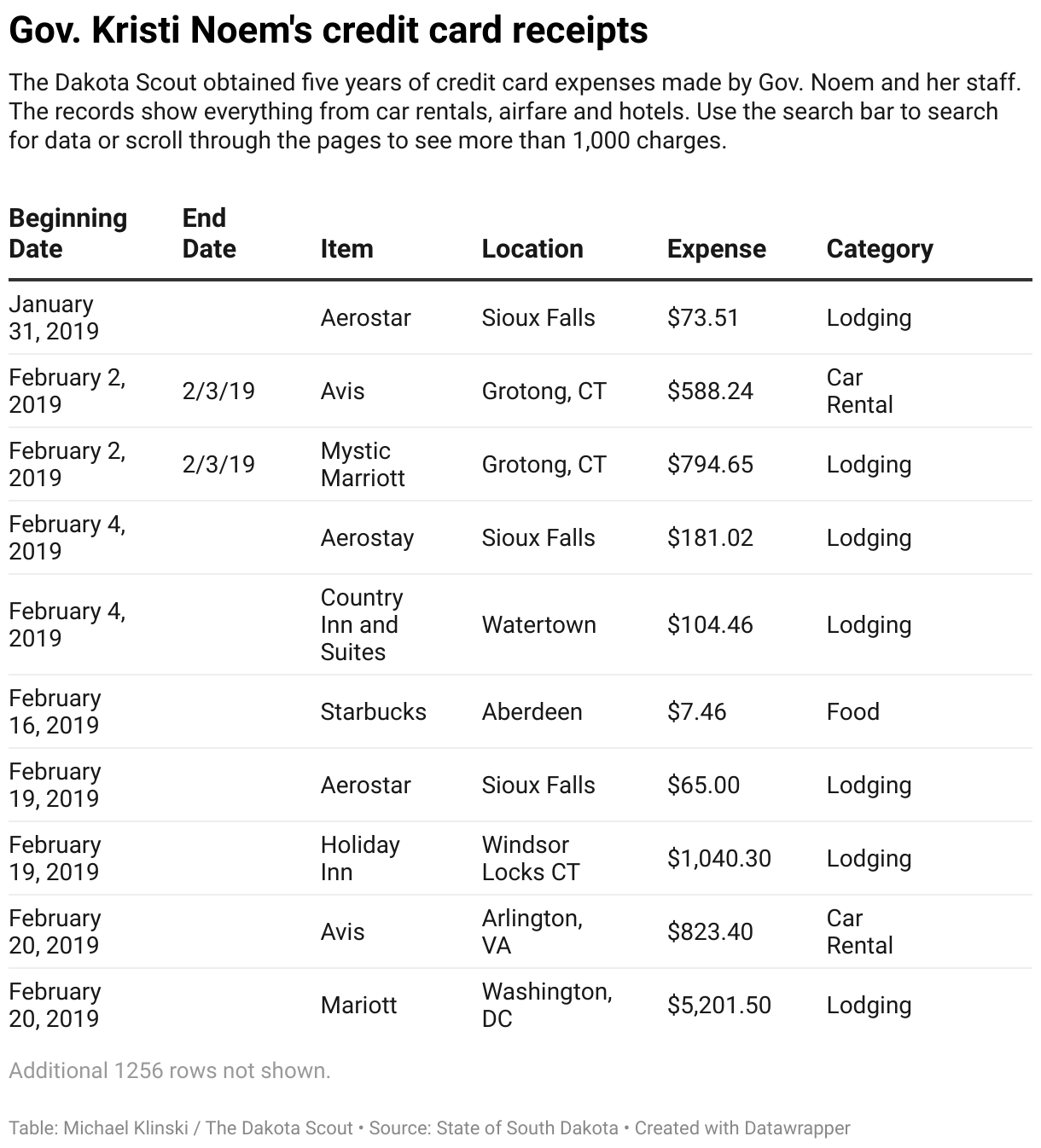1041x1148 pixels.
Task: Select the $5,201.50 Mariott expense
Action: tap(718, 1005)
